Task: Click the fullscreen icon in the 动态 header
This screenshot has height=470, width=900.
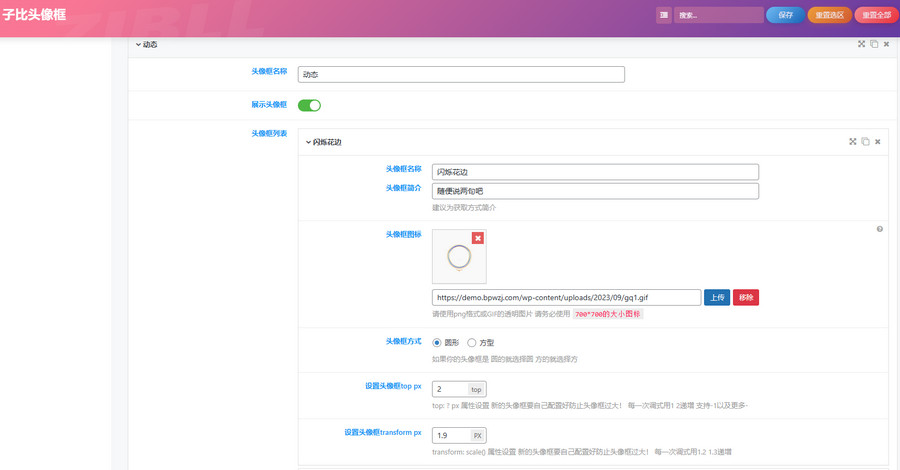Action: point(861,44)
